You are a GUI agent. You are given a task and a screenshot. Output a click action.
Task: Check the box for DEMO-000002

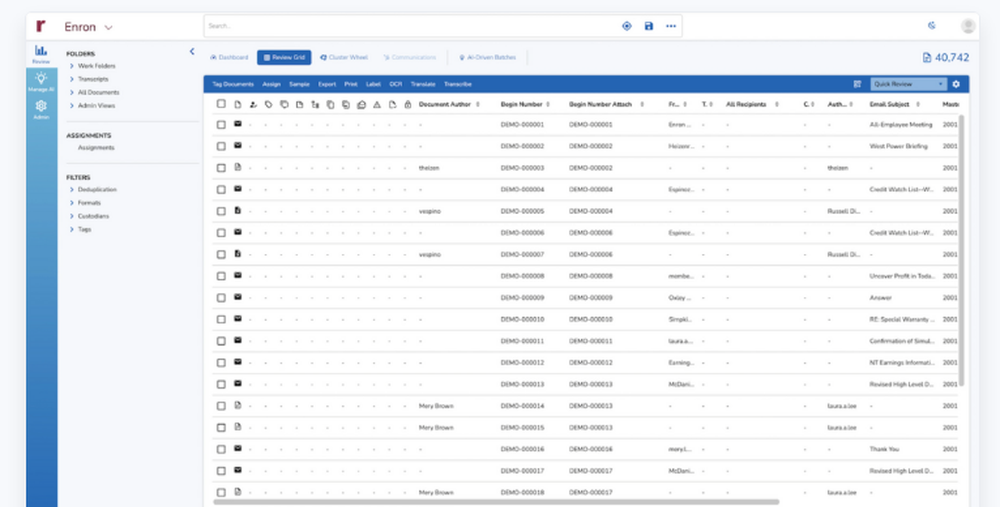pos(221,147)
